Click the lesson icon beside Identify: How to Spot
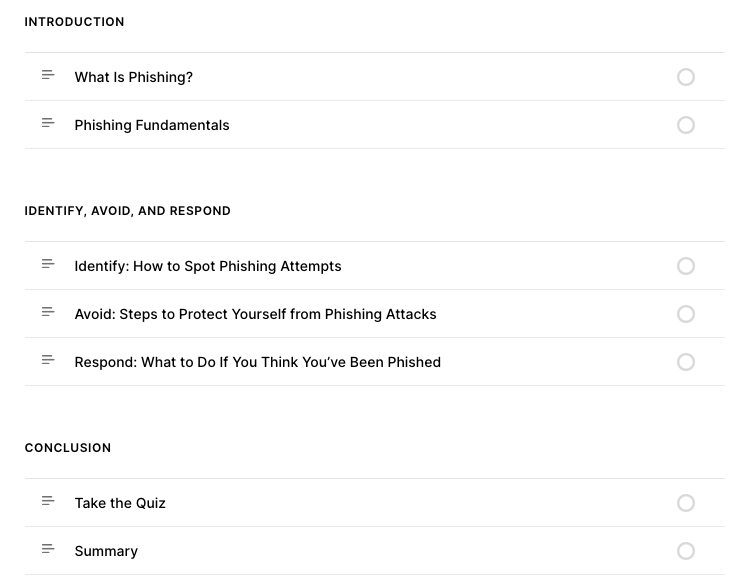The height and width of the screenshot is (588, 738). point(48,265)
